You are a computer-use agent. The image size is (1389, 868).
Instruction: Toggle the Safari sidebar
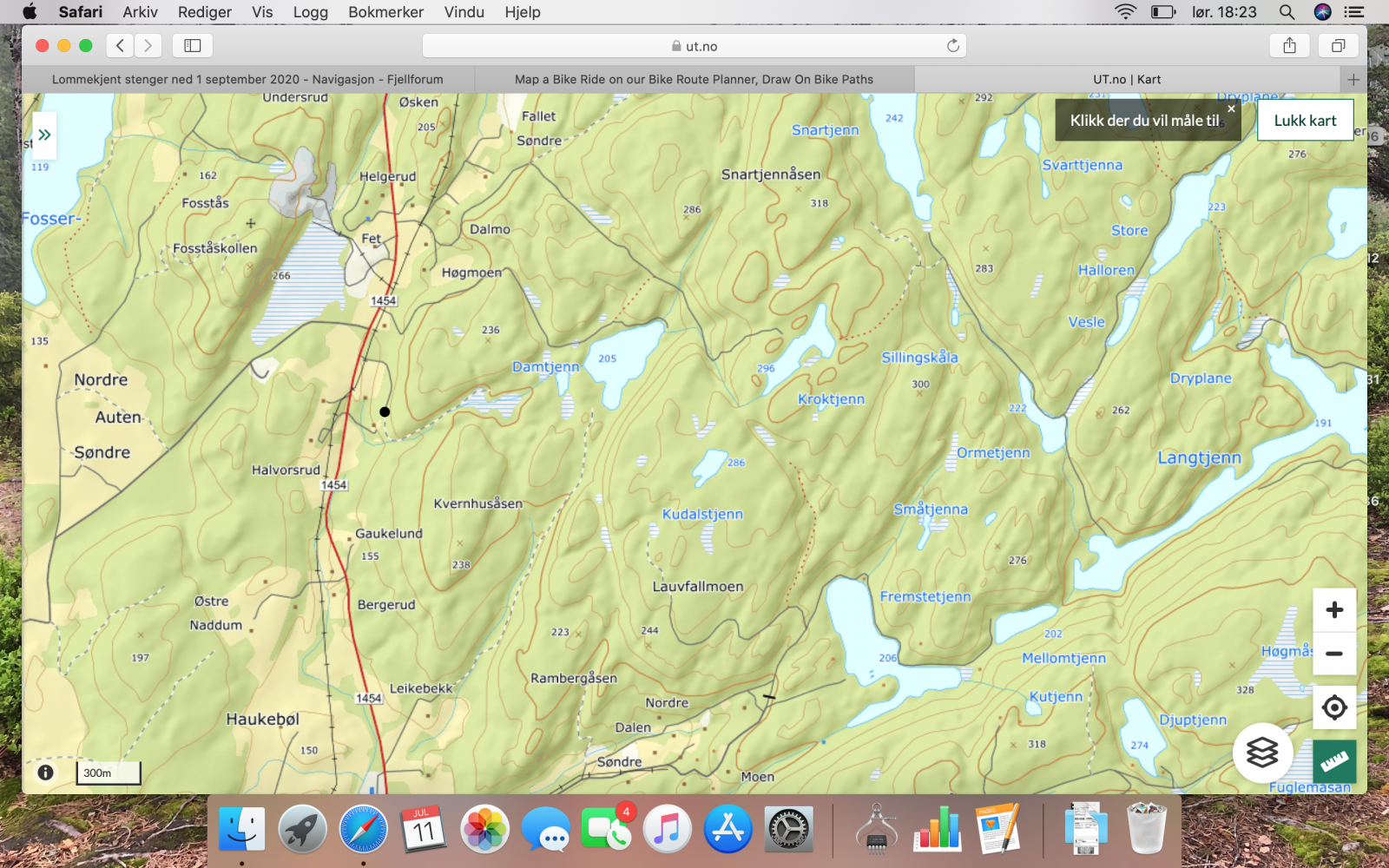click(x=193, y=46)
